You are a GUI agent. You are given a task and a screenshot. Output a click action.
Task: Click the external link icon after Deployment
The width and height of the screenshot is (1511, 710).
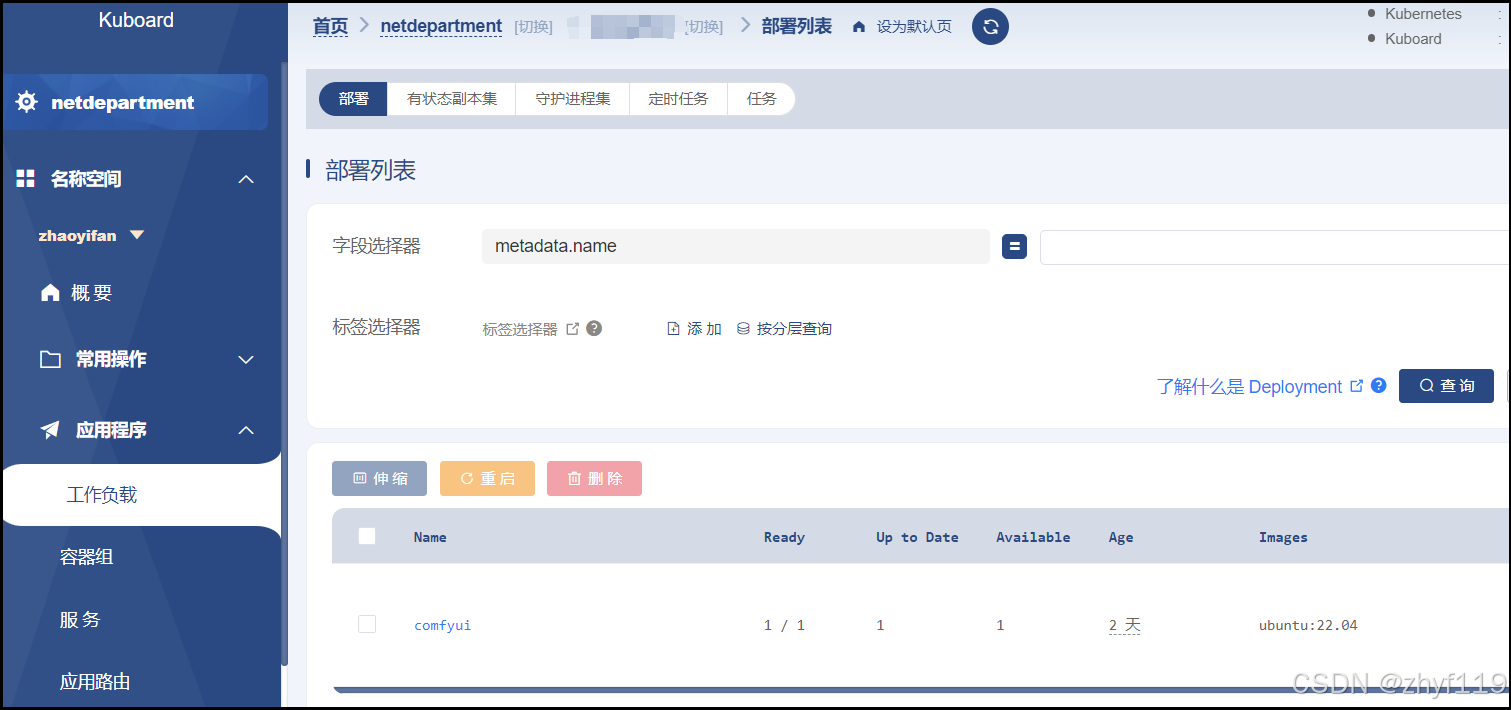click(1357, 385)
